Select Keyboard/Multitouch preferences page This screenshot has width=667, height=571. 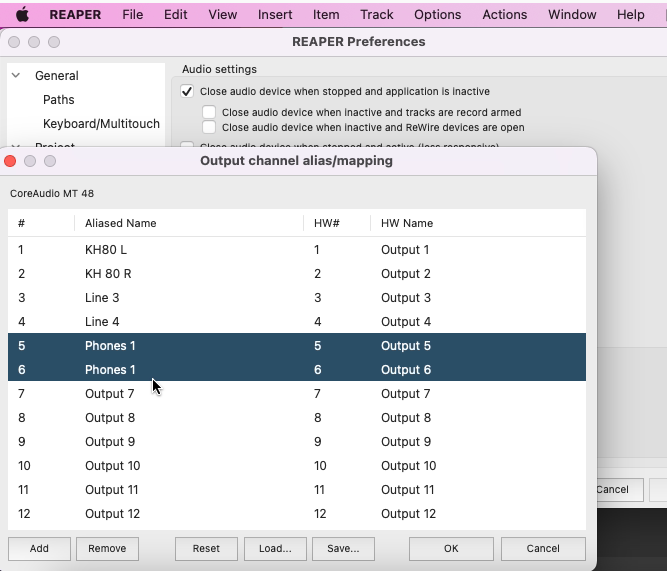point(101,124)
